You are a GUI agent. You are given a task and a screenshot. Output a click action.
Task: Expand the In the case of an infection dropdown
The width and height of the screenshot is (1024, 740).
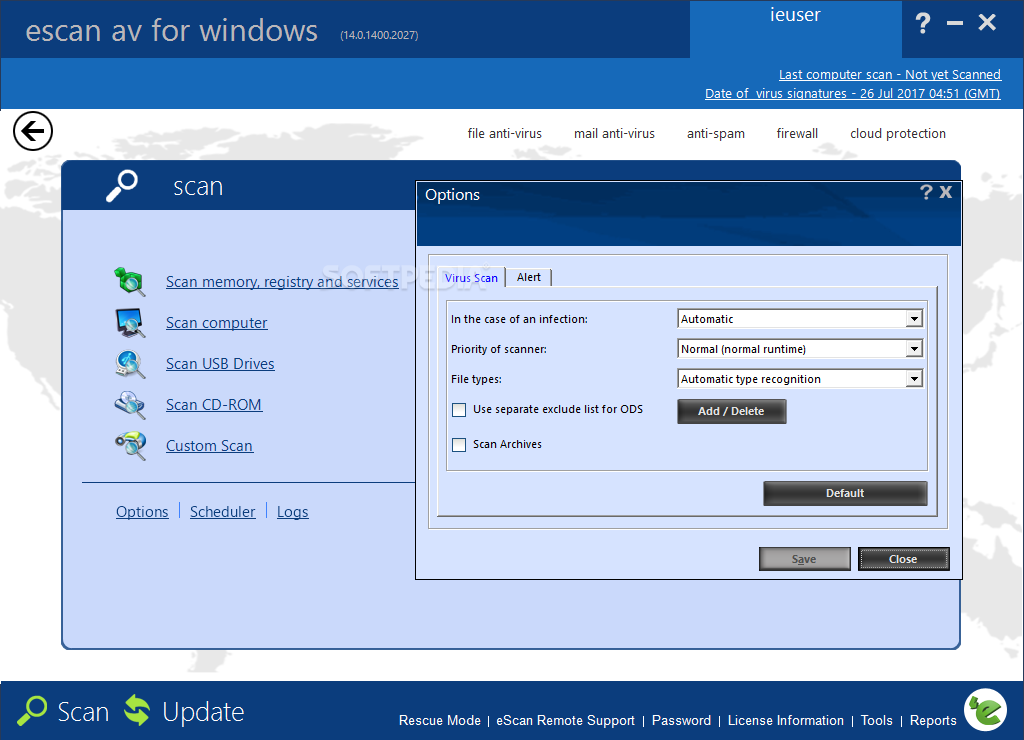tap(914, 319)
